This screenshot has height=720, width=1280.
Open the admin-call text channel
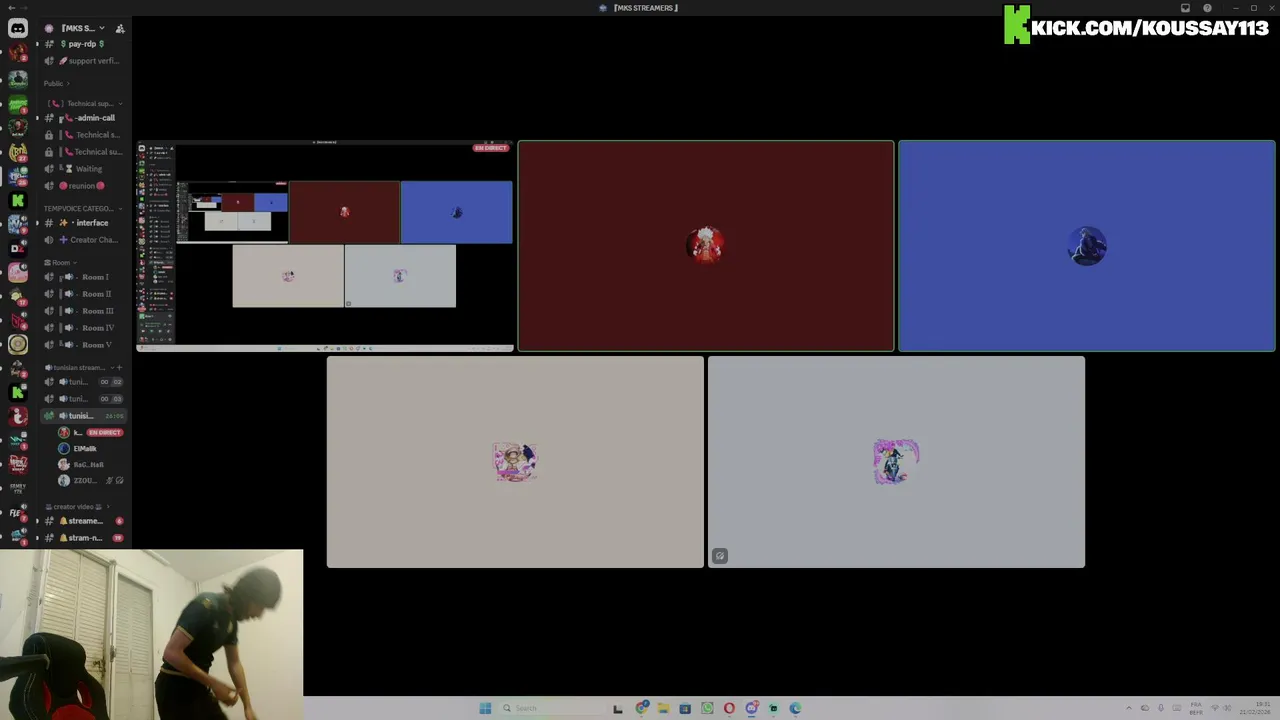[84, 118]
